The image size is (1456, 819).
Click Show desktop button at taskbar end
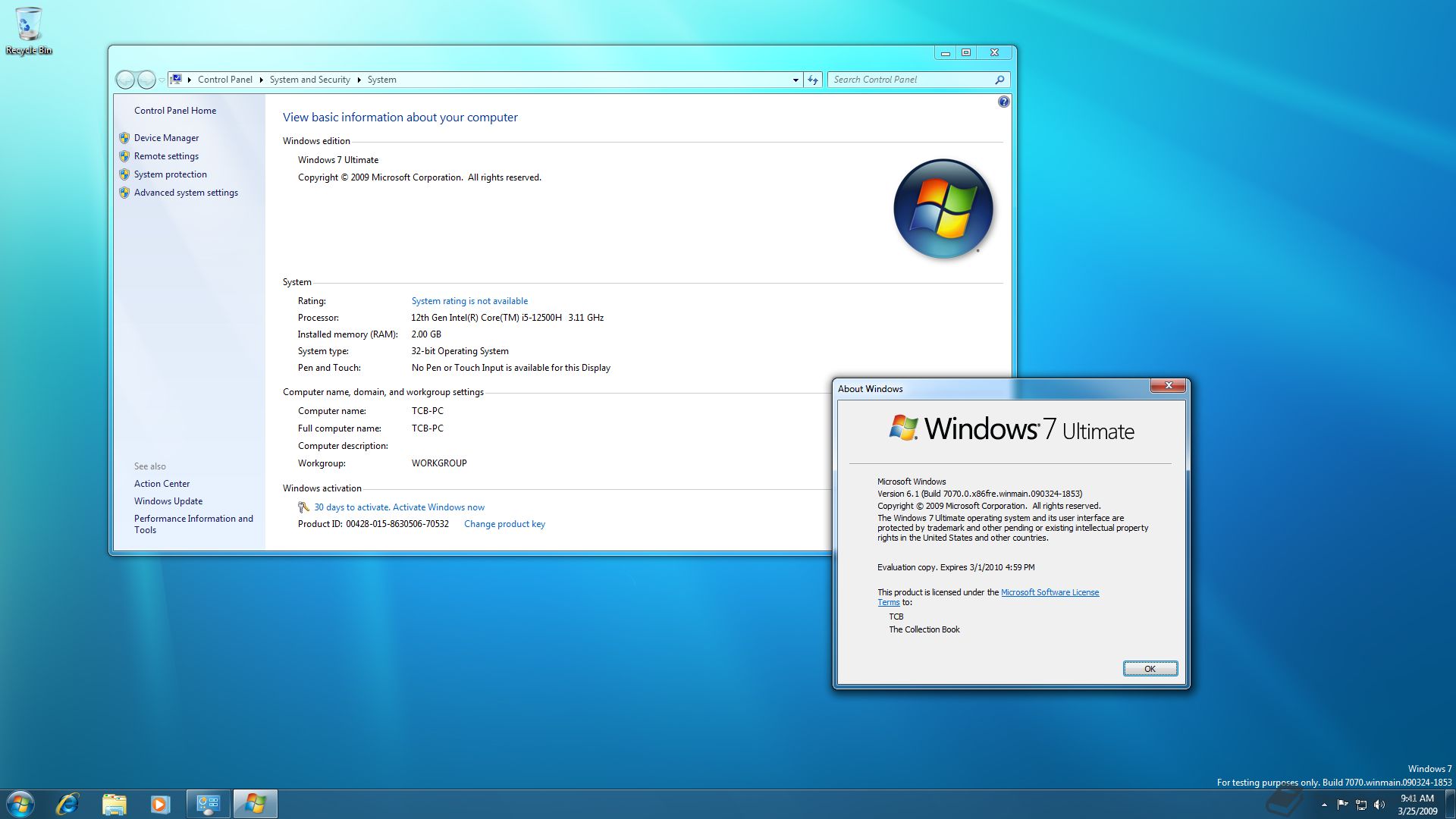1450,804
